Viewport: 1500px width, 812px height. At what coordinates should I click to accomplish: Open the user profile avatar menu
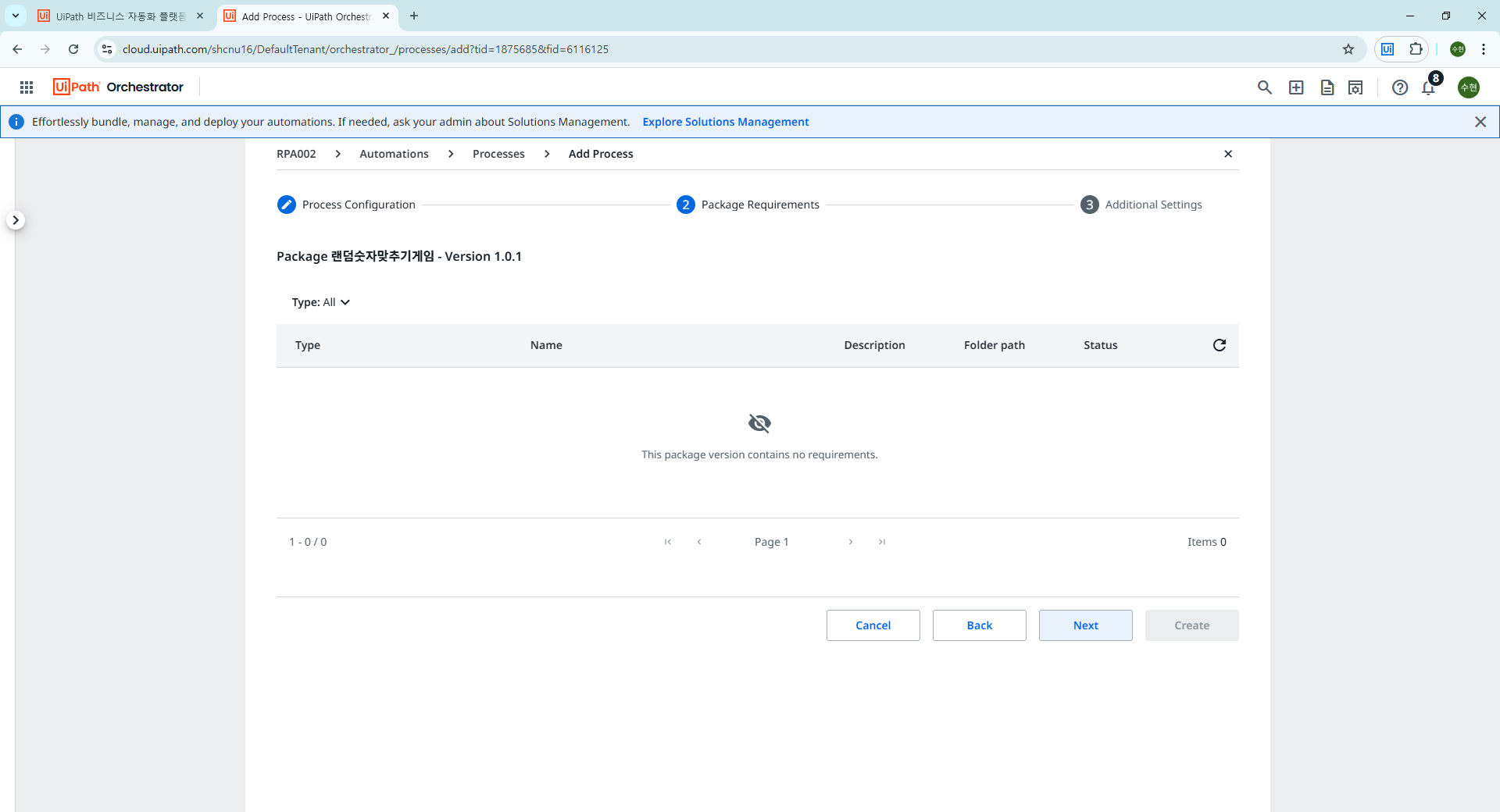pos(1469,87)
